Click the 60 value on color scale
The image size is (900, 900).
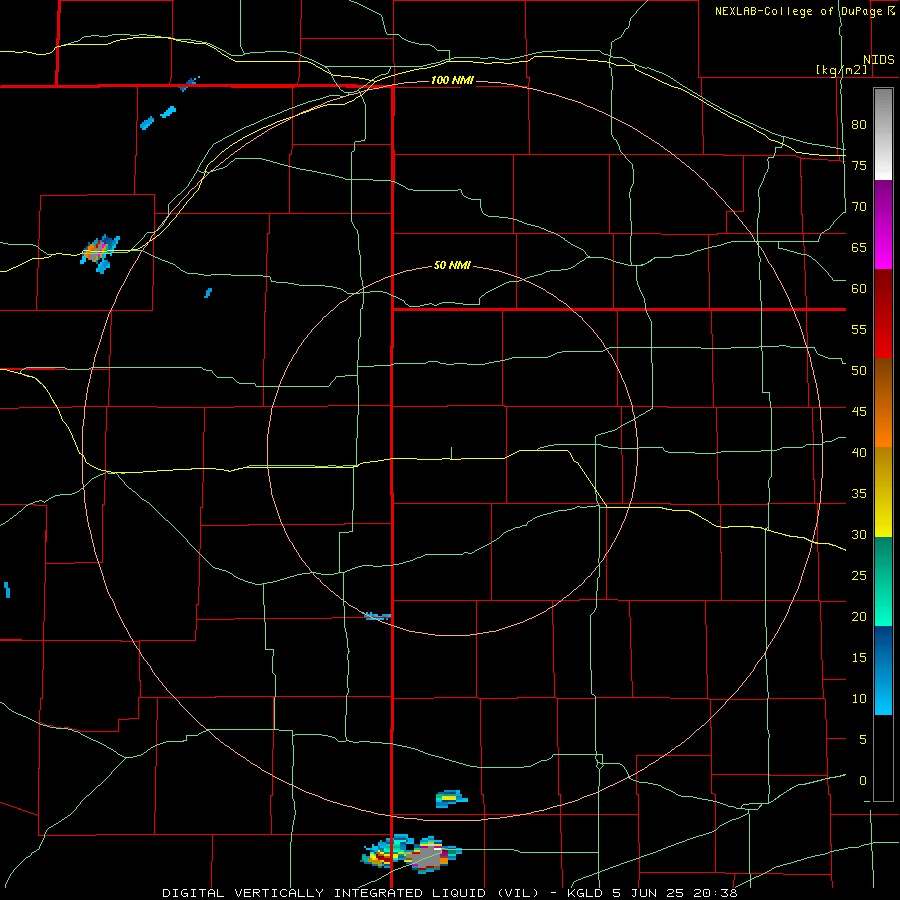click(x=859, y=289)
